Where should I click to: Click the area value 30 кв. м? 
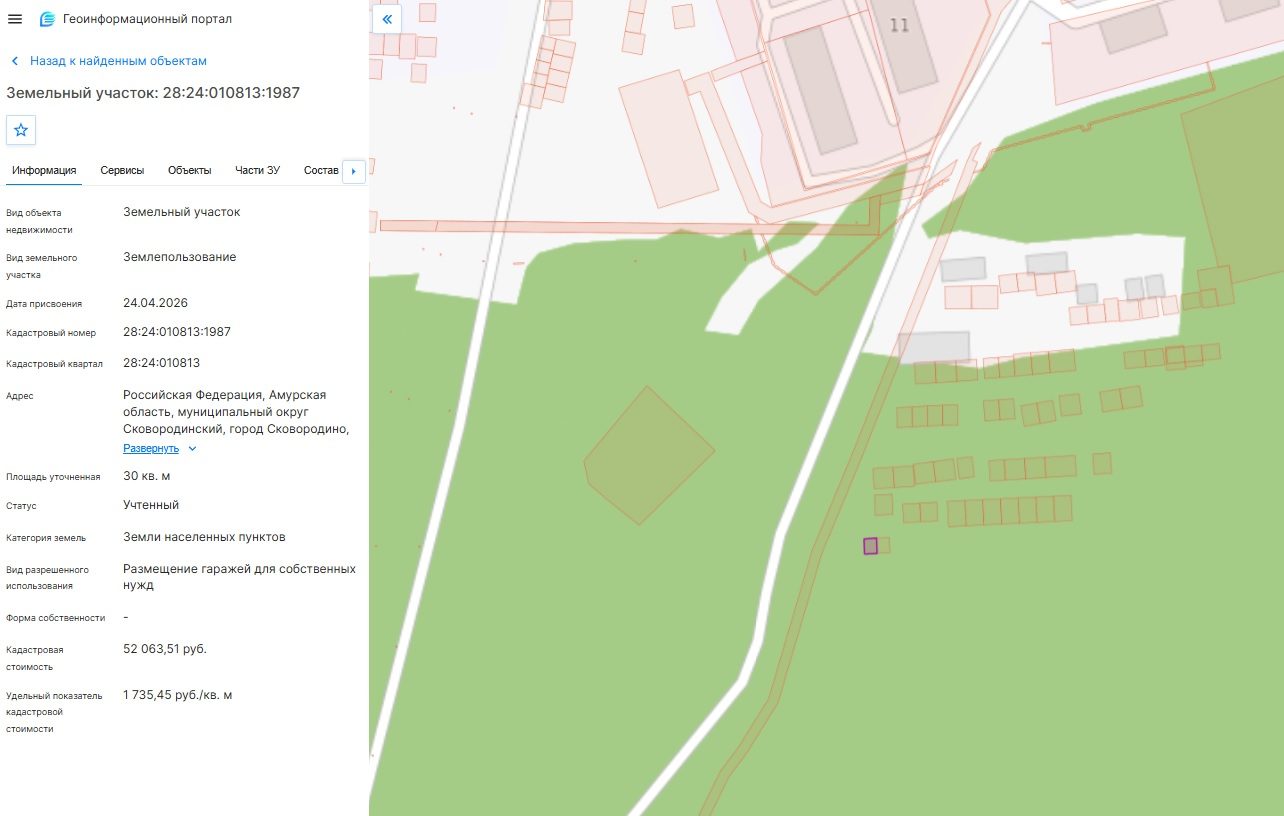[x=147, y=476]
